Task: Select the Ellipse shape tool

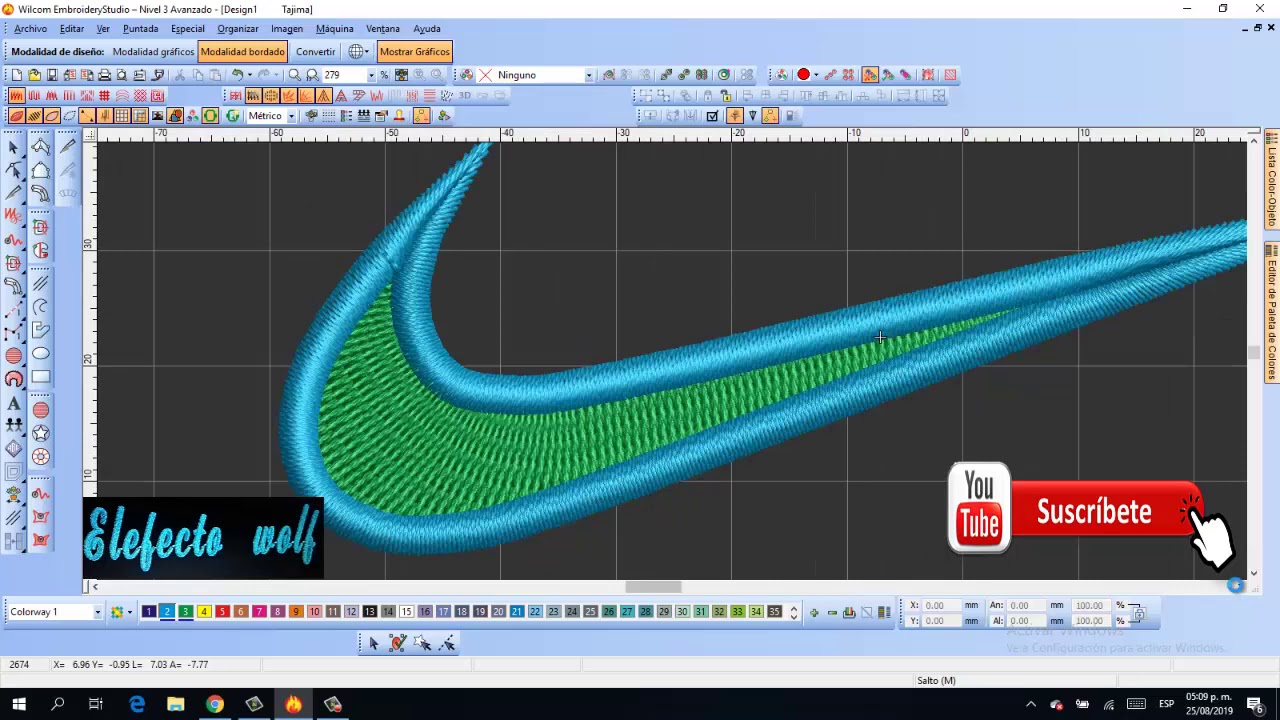Action: pos(41,354)
